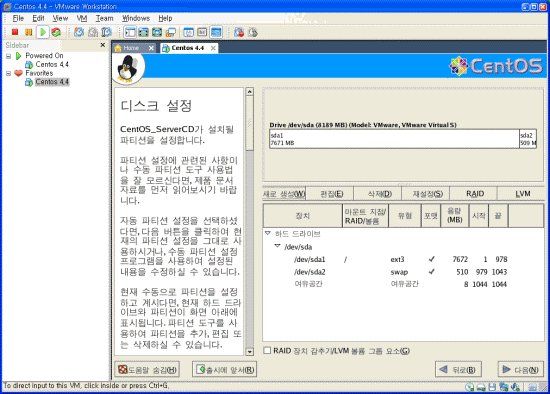Collapse the Powered On sidebar group

pyautogui.click(x=8, y=56)
